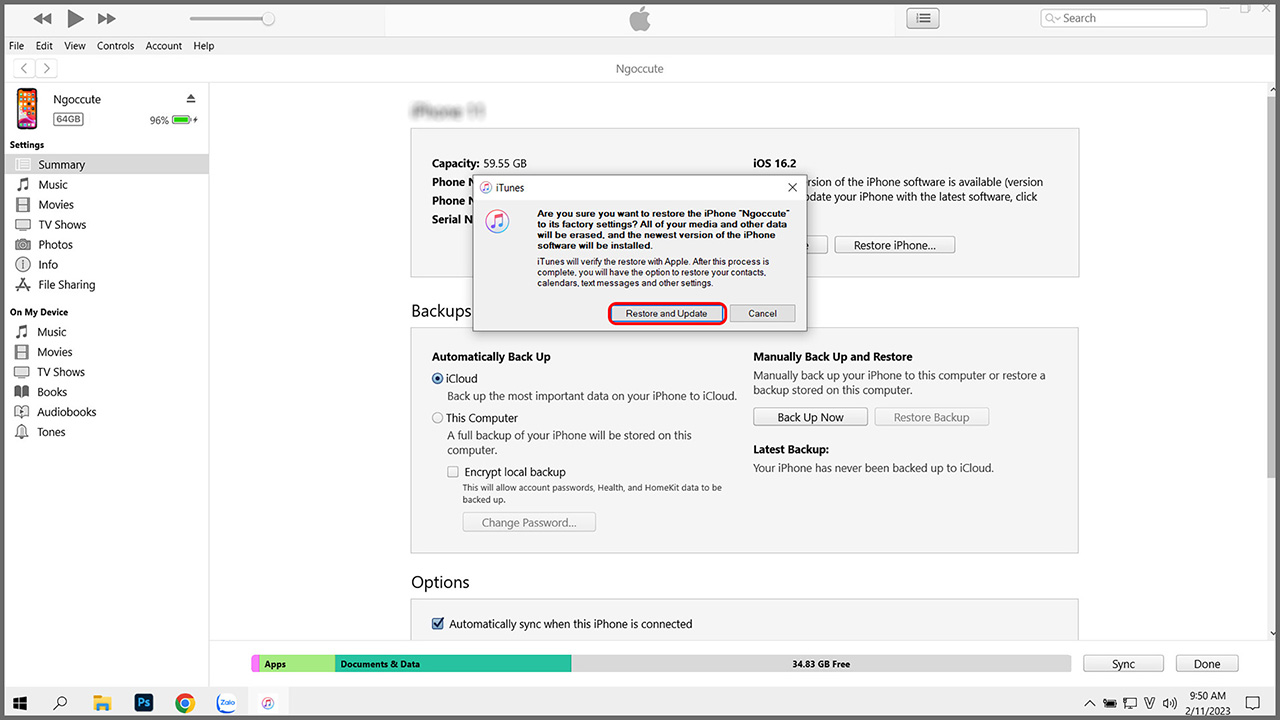1280x720 pixels.
Task: Click the Done button
Action: coord(1206,664)
